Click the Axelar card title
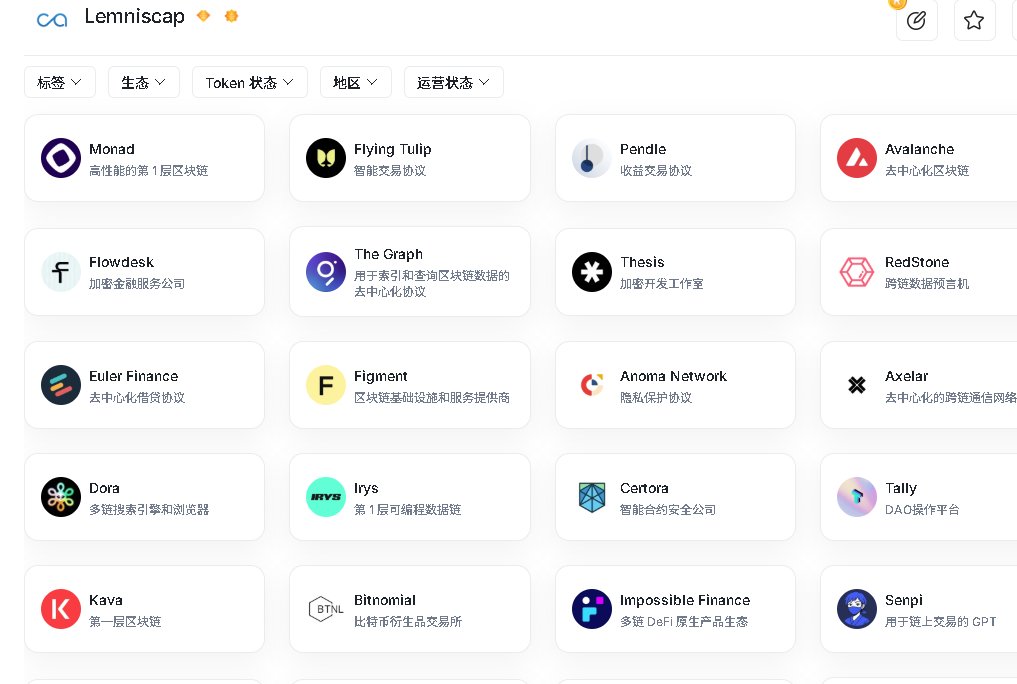The width and height of the screenshot is (1017, 684). click(x=906, y=376)
